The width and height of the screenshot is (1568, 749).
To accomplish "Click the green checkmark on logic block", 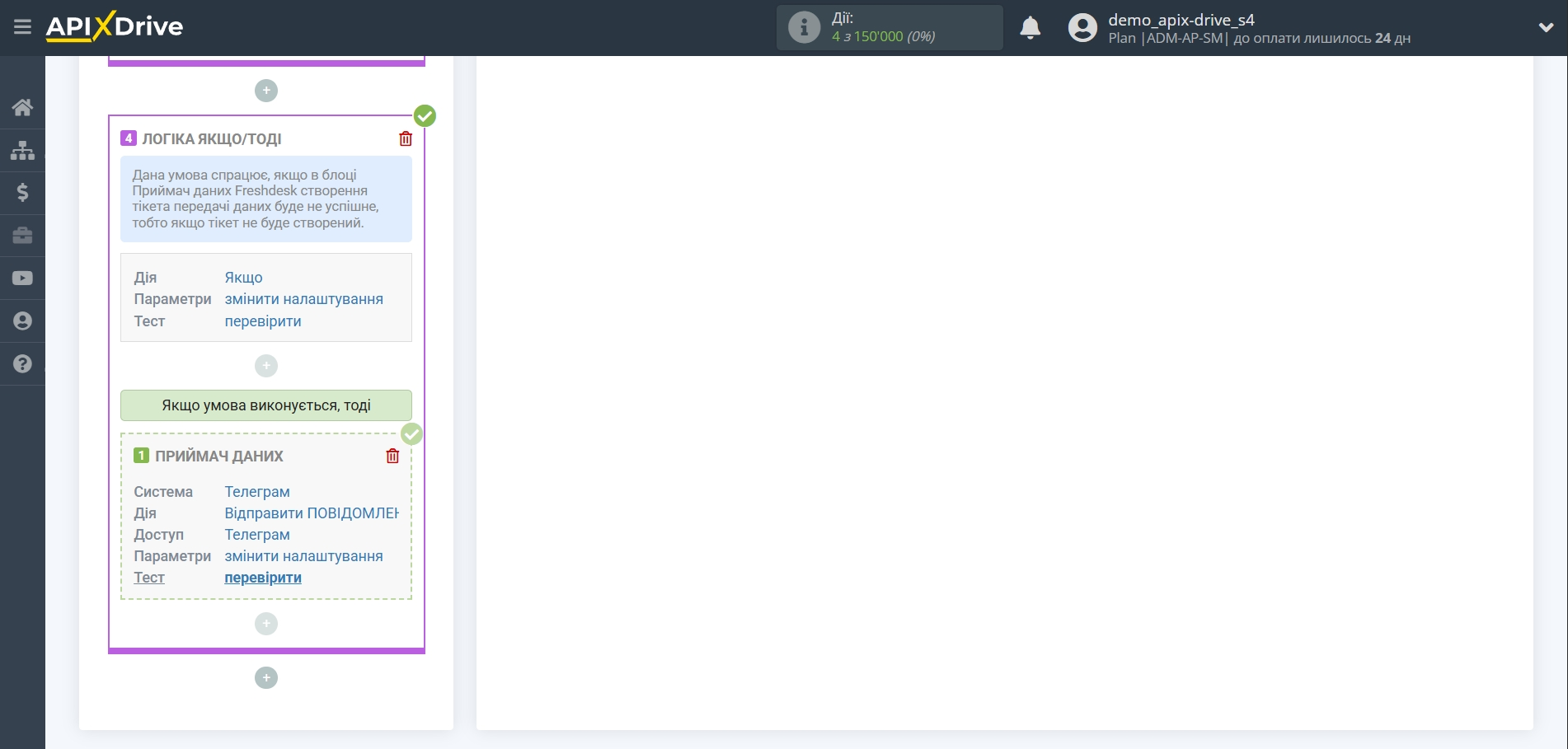I will click(425, 116).
